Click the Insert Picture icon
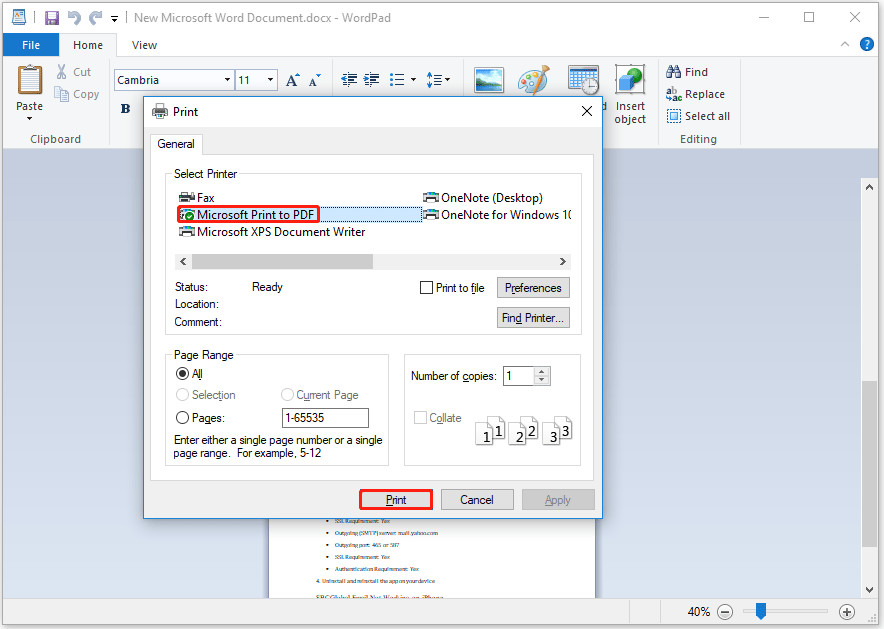The height and width of the screenshot is (629, 884). [x=489, y=80]
